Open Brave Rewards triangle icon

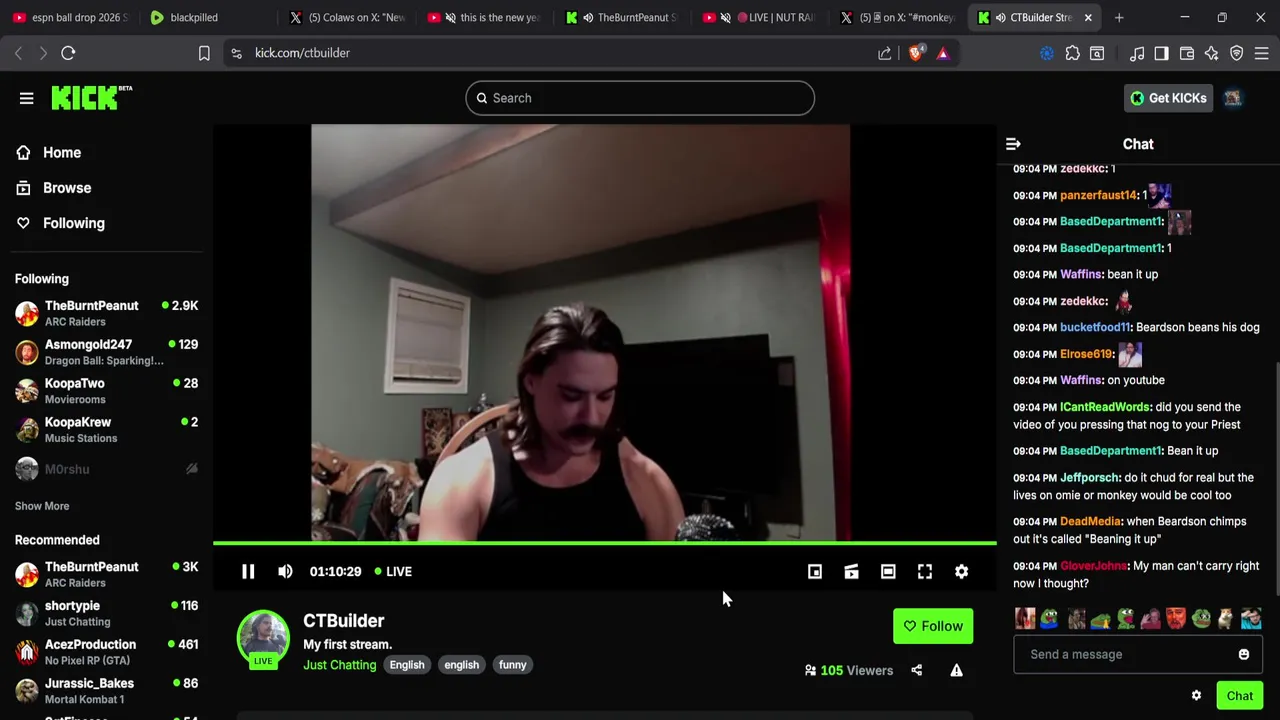tap(943, 53)
